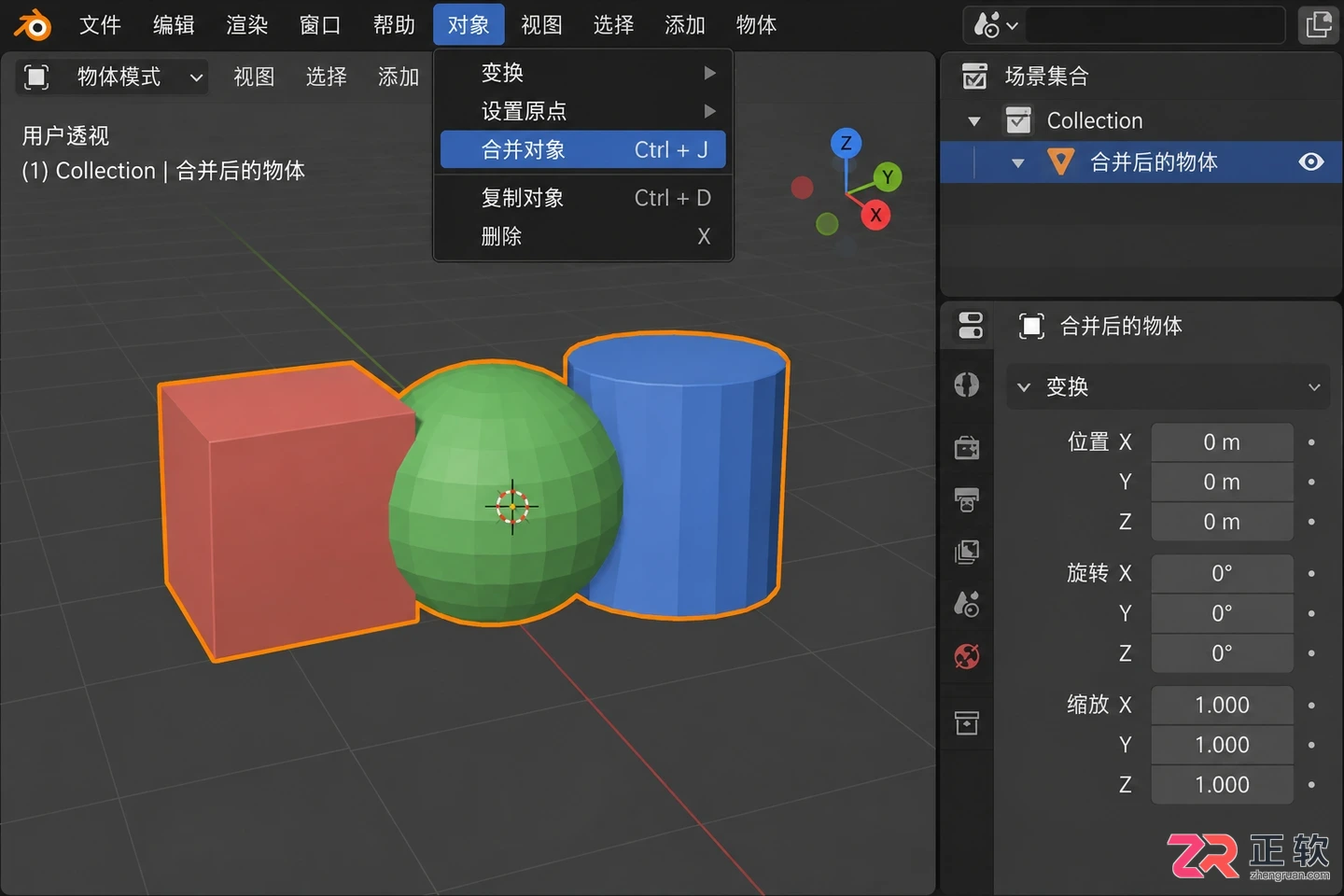
Task: Collapse the Collection tree triangle
Action: point(974,121)
